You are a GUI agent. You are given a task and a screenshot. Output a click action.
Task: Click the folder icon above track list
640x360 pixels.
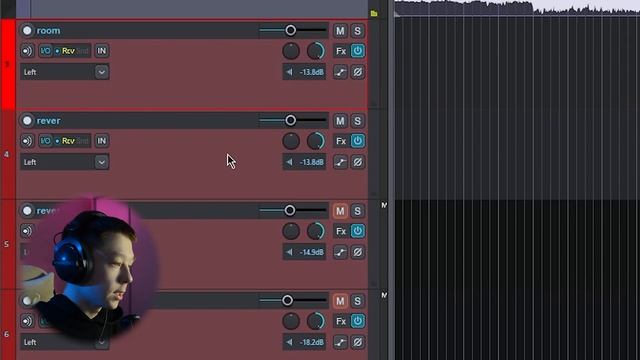click(374, 13)
